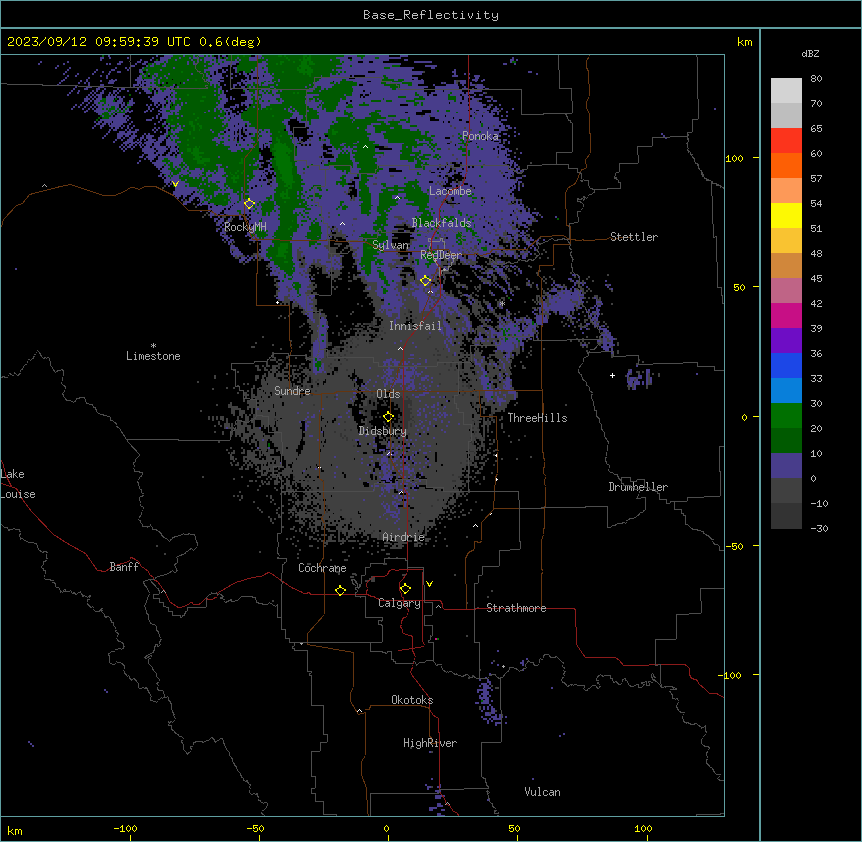The width and height of the screenshot is (862, 842).
Task: Click the -50 tick on the right axis
Action: click(733, 546)
